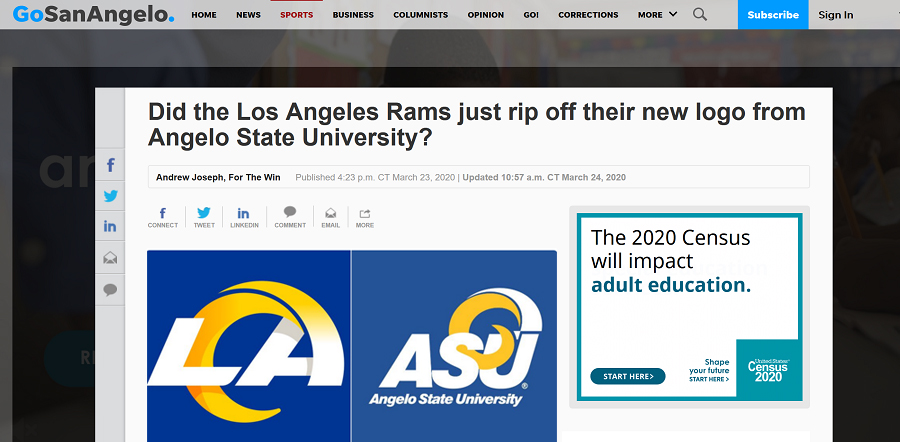The width and height of the screenshot is (900, 442).
Task: Click the published date text
Action: pyautogui.click(x=375, y=177)
